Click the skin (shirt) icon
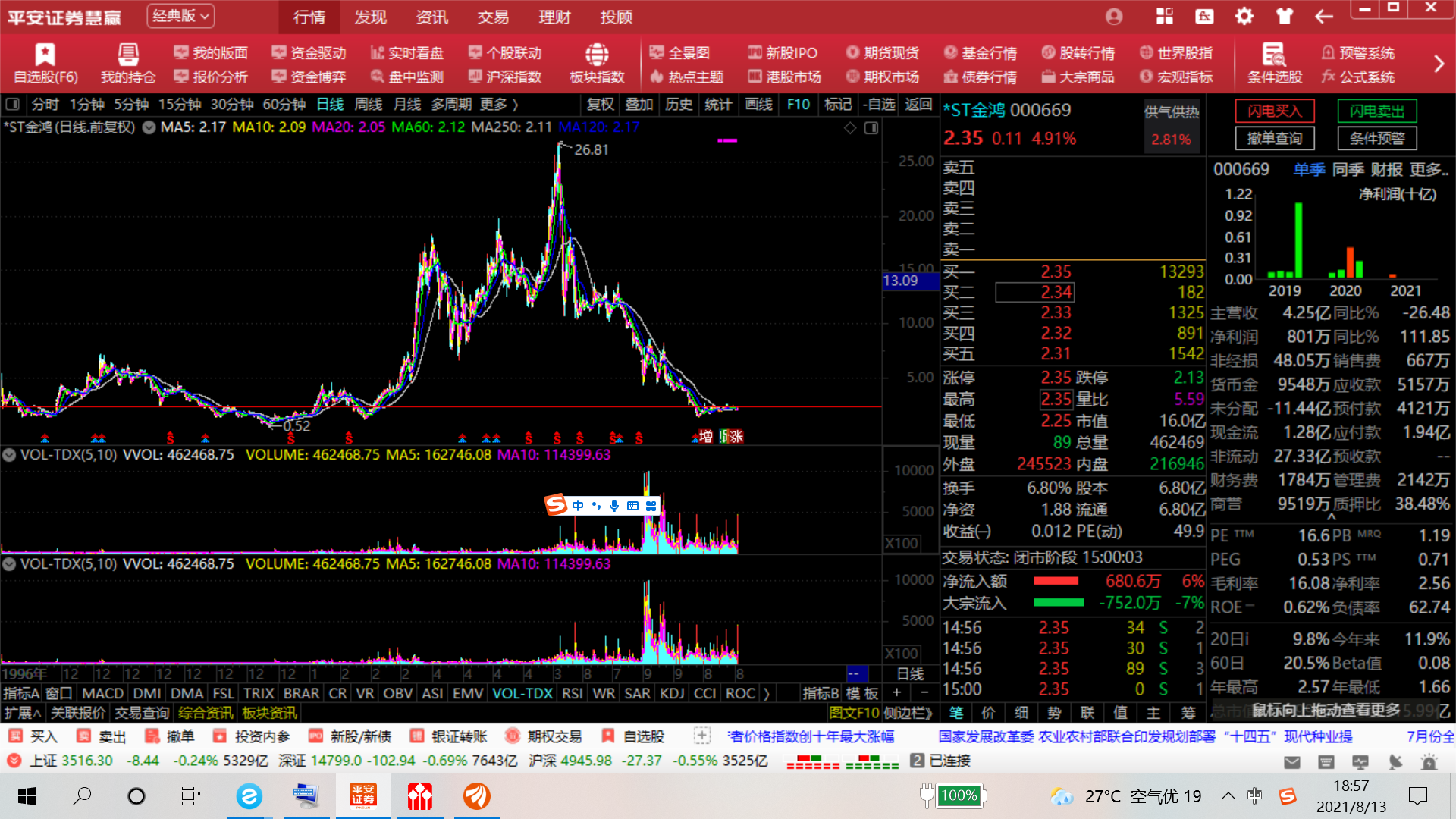This screenshot has width=1456, height=819. point(1284,16)
